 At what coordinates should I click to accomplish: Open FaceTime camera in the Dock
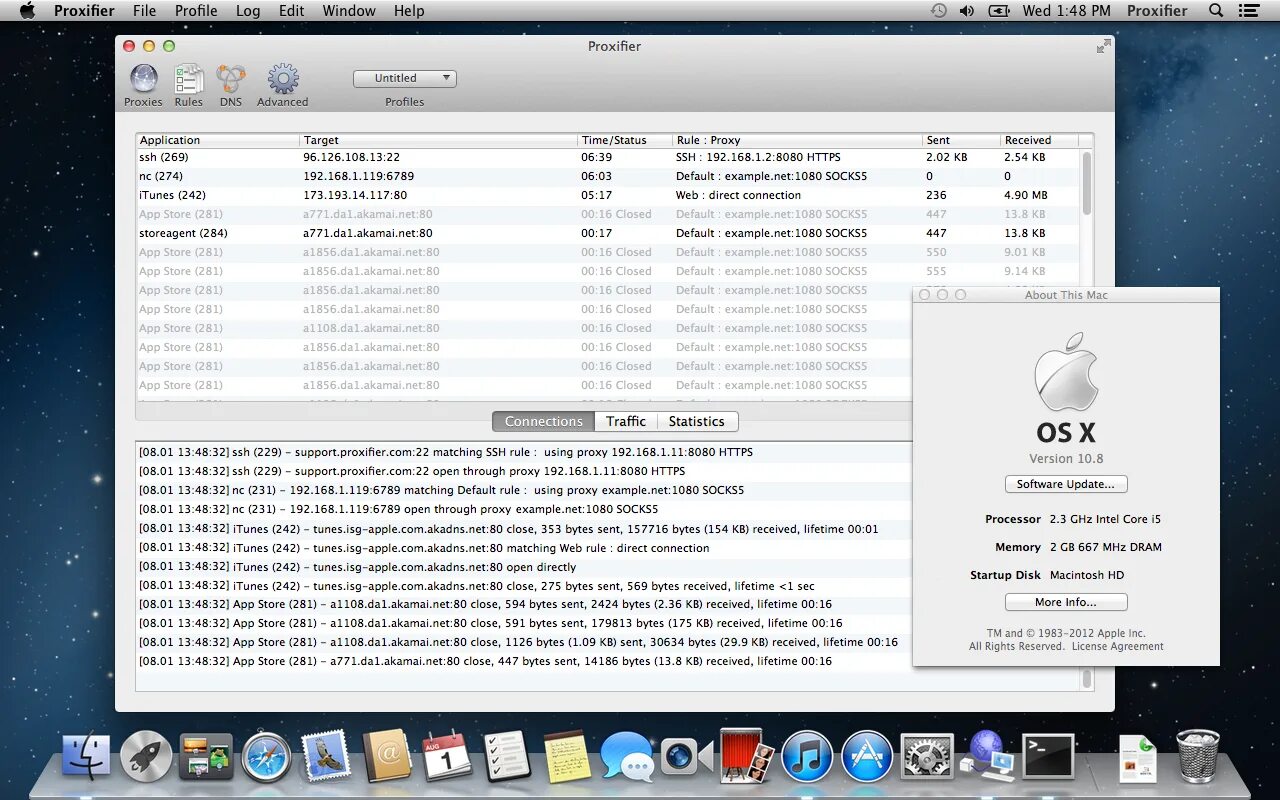(x=686, y=756)
